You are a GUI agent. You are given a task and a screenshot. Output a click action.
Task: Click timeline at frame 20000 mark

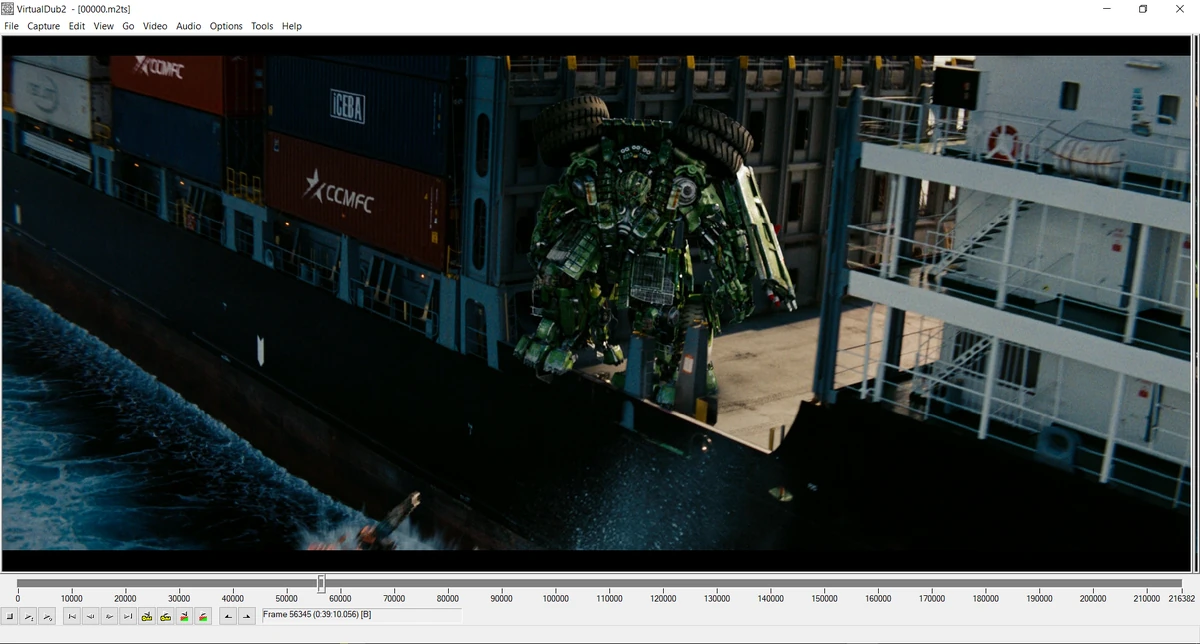[125, 598]
